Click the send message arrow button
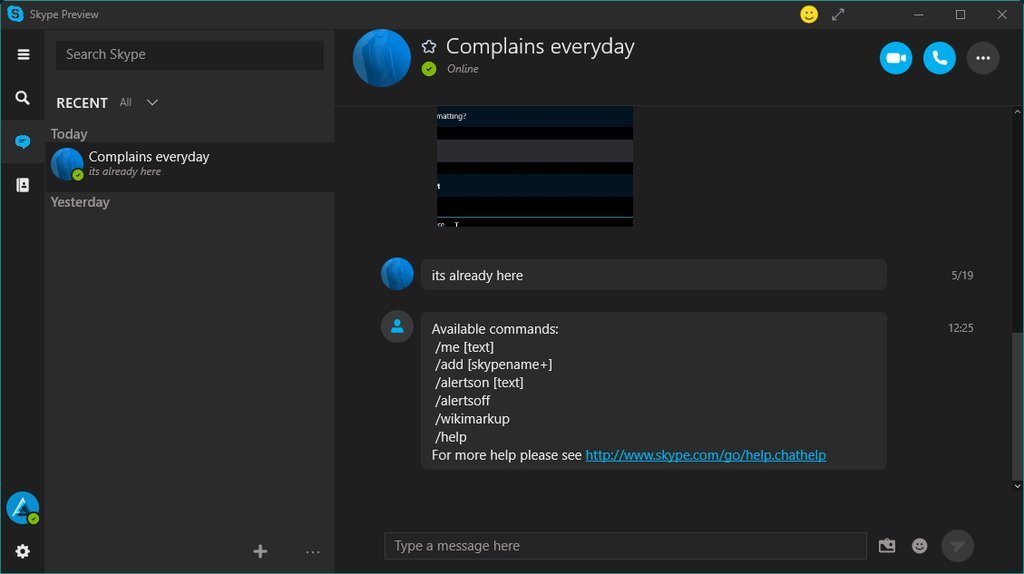The image size is (1024, 574). [x=957, y=546]
